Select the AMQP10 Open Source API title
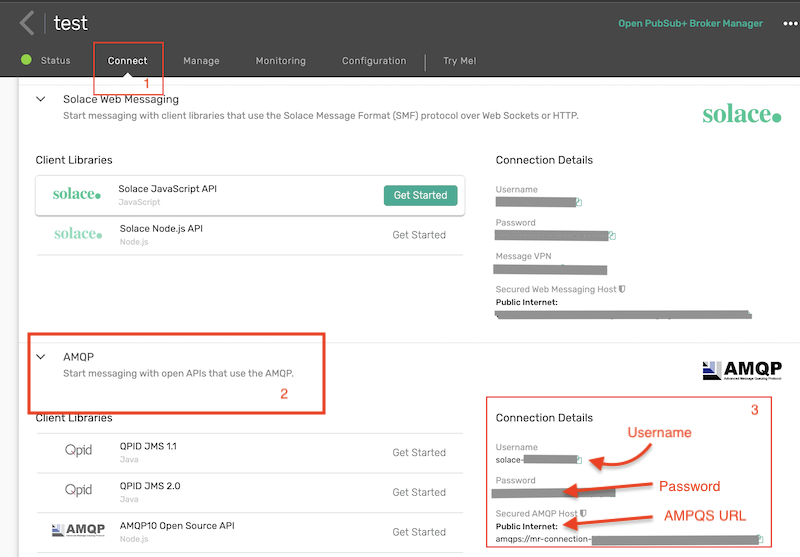The width and height of the screenshot is (800, 557). click(177, 526)
